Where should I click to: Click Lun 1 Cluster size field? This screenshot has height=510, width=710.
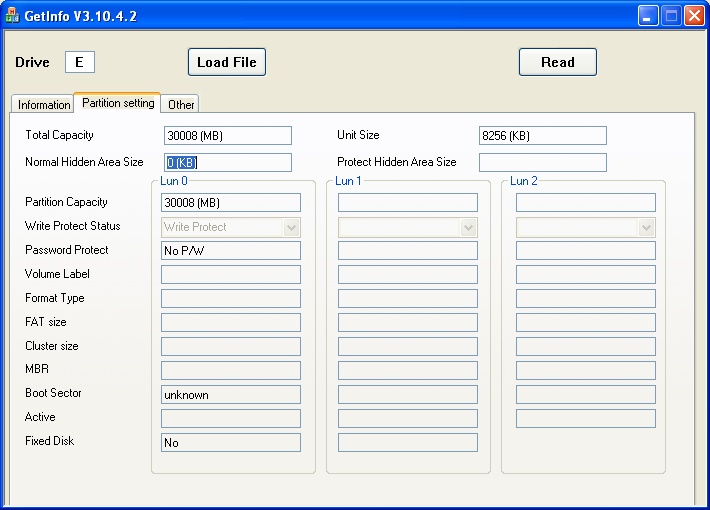[x=408, y=346]
